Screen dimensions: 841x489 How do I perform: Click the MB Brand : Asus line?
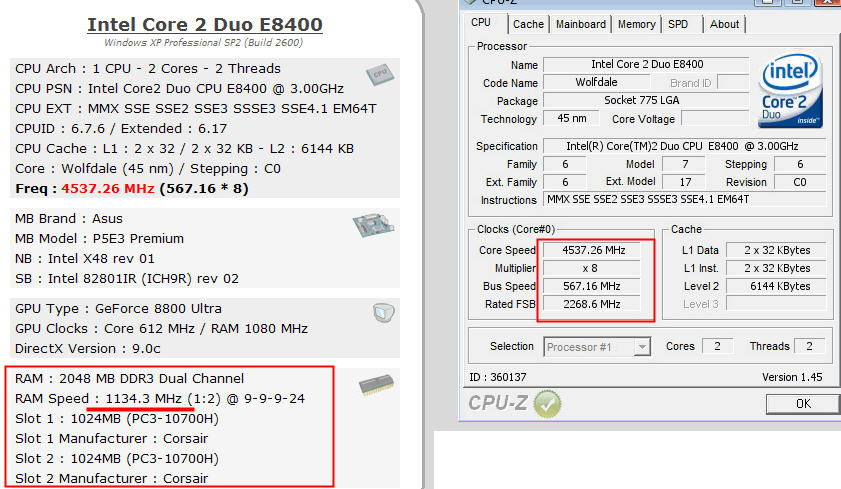[x=69, y=219]
